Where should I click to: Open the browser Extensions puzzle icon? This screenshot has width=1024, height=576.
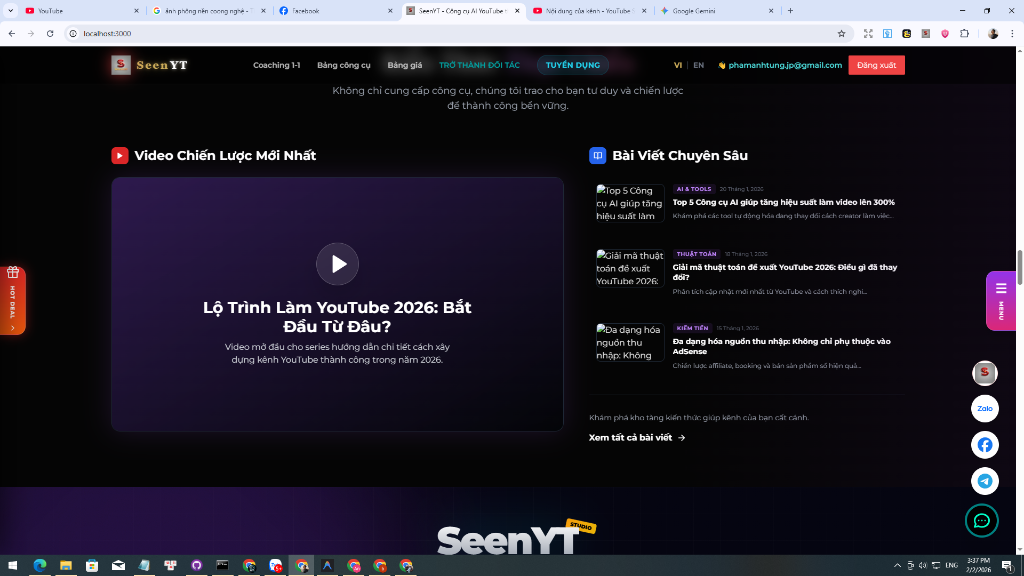(964, 33)
